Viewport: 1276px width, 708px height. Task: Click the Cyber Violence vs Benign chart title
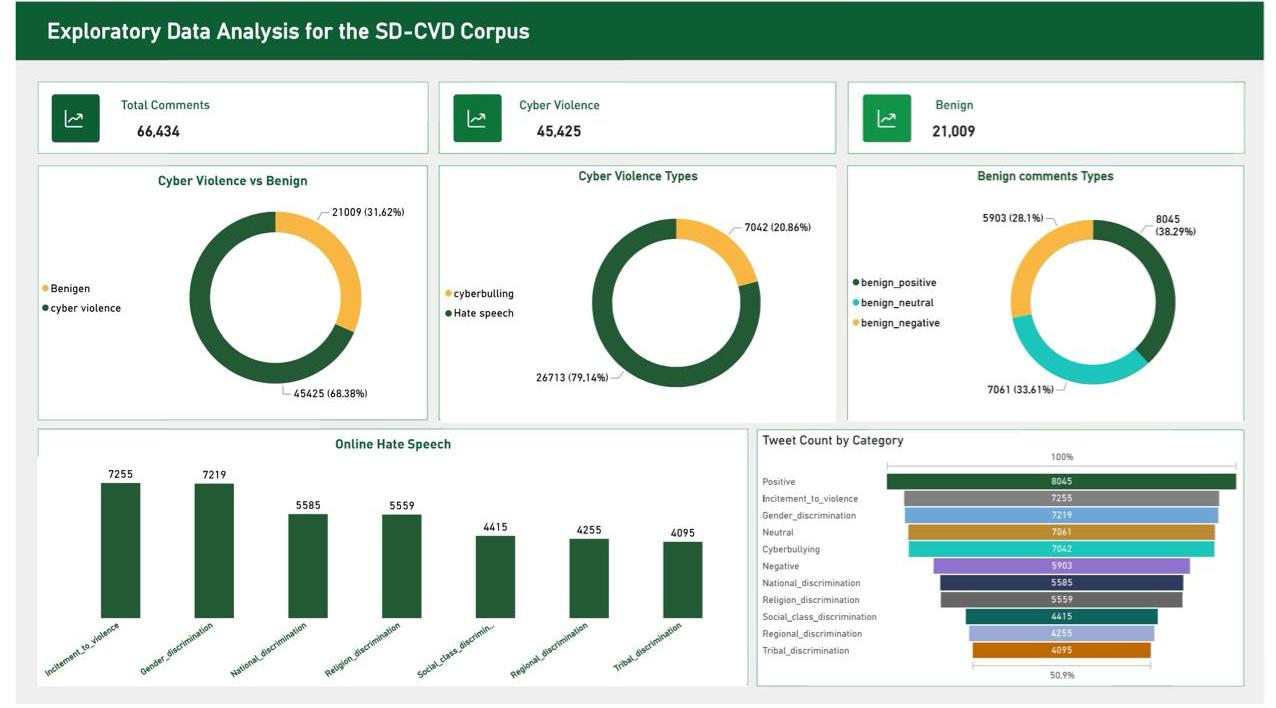click(233, 180)
